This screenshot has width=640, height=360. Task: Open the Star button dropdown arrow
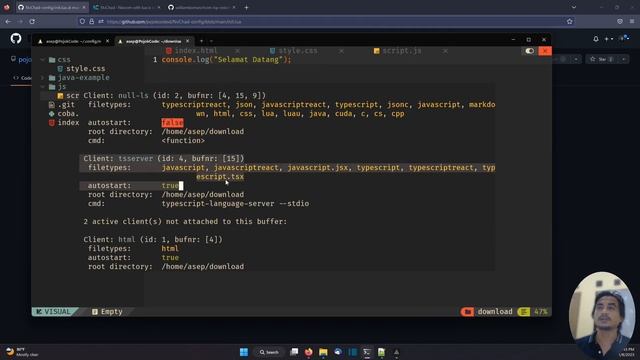coord(624,60)
